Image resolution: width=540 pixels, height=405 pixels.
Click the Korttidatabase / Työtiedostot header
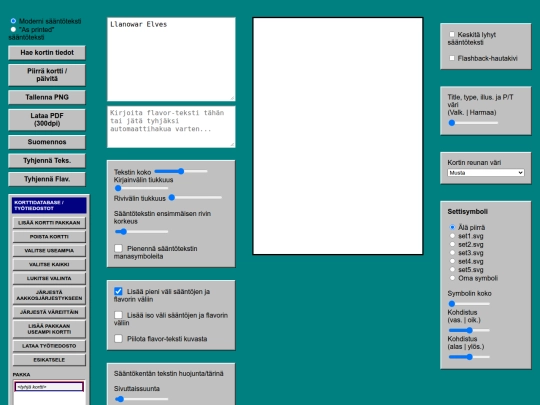coord(49,206)
